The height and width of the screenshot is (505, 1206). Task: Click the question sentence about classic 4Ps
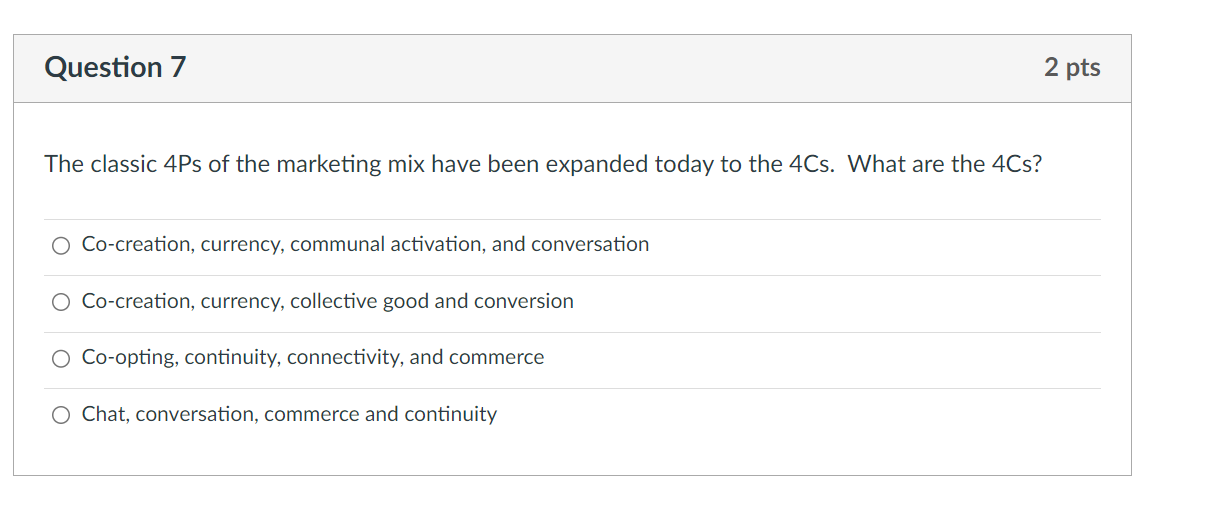click(543, 164)
